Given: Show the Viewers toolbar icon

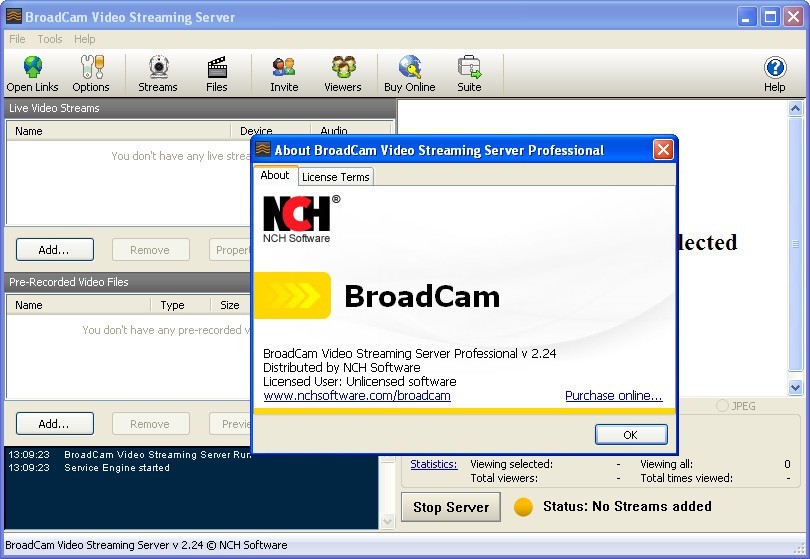Looking at the screenshot, I should (343, 74).
